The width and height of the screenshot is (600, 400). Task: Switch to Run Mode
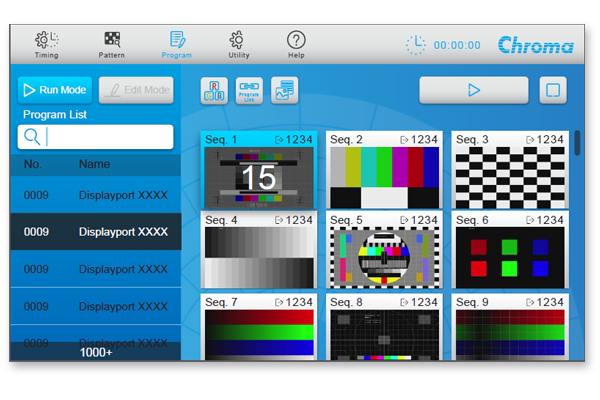pyautogui.click(x=55, y=90)
